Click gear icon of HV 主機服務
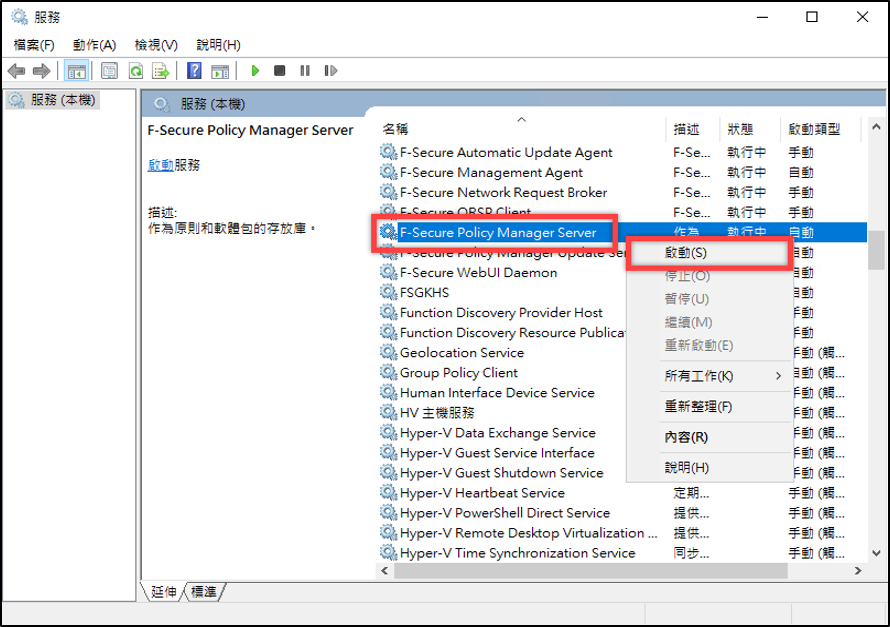The image size is (890, 627). (x=388, y=413)
